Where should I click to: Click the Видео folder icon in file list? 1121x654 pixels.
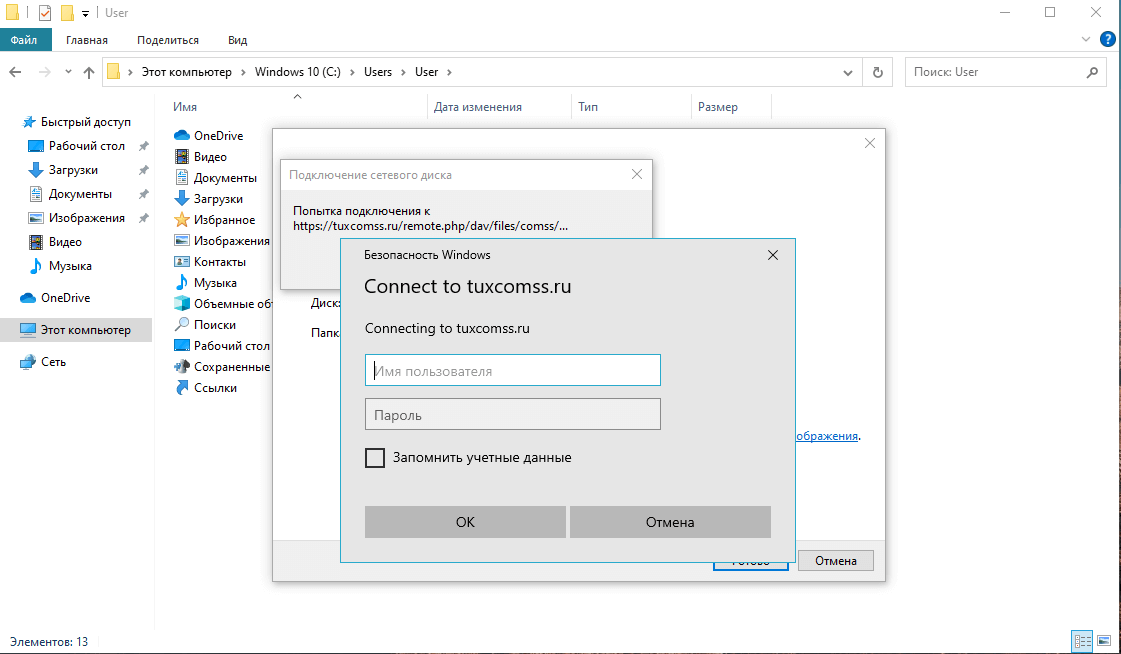pyautogui.click(x=182, y=157)
